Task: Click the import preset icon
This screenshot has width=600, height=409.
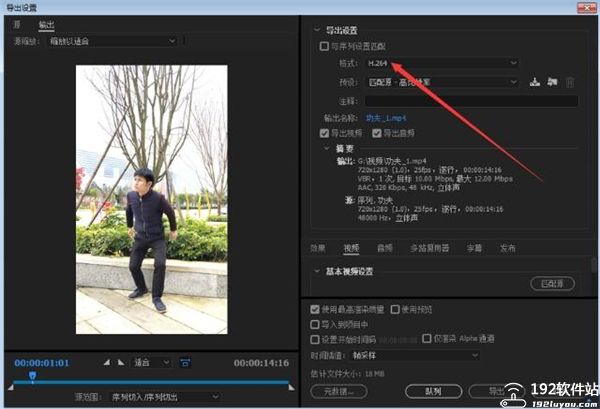Action: click(552, 81)
